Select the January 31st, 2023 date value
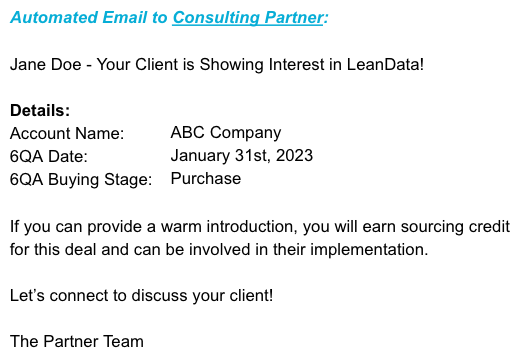 (242, 155)
